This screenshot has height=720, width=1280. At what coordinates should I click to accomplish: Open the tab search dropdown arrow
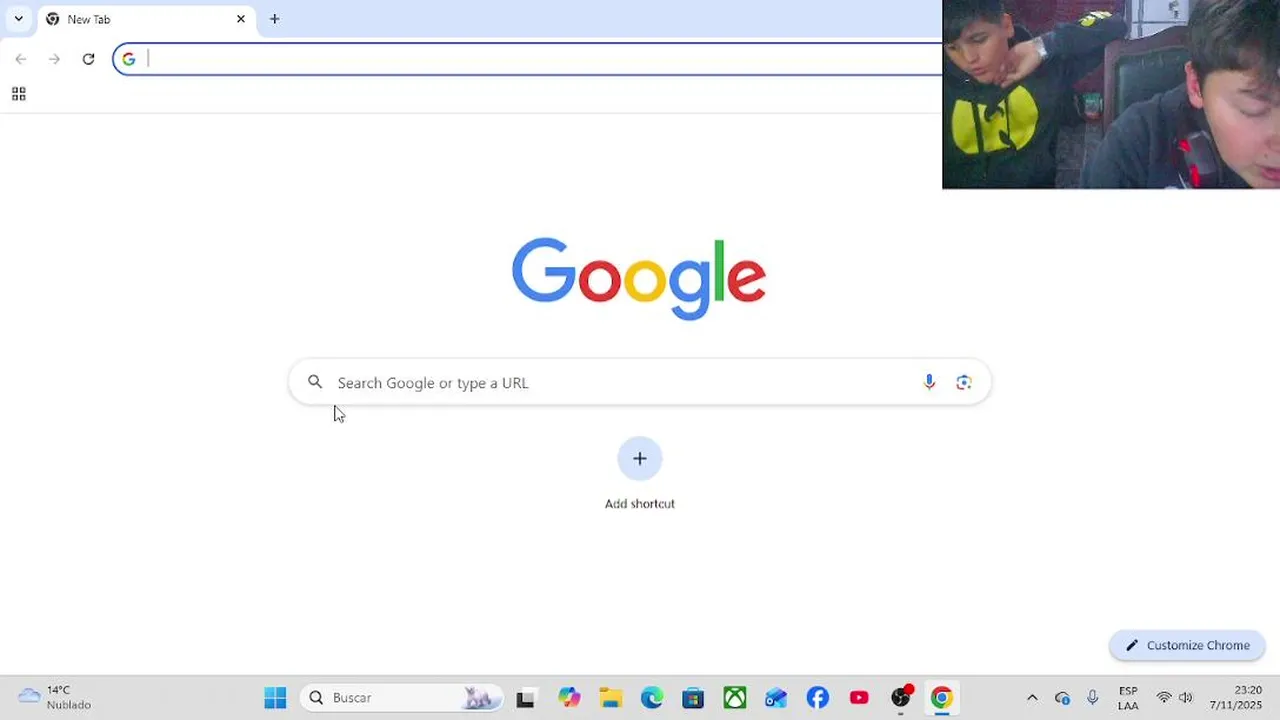tap(18, 19)
